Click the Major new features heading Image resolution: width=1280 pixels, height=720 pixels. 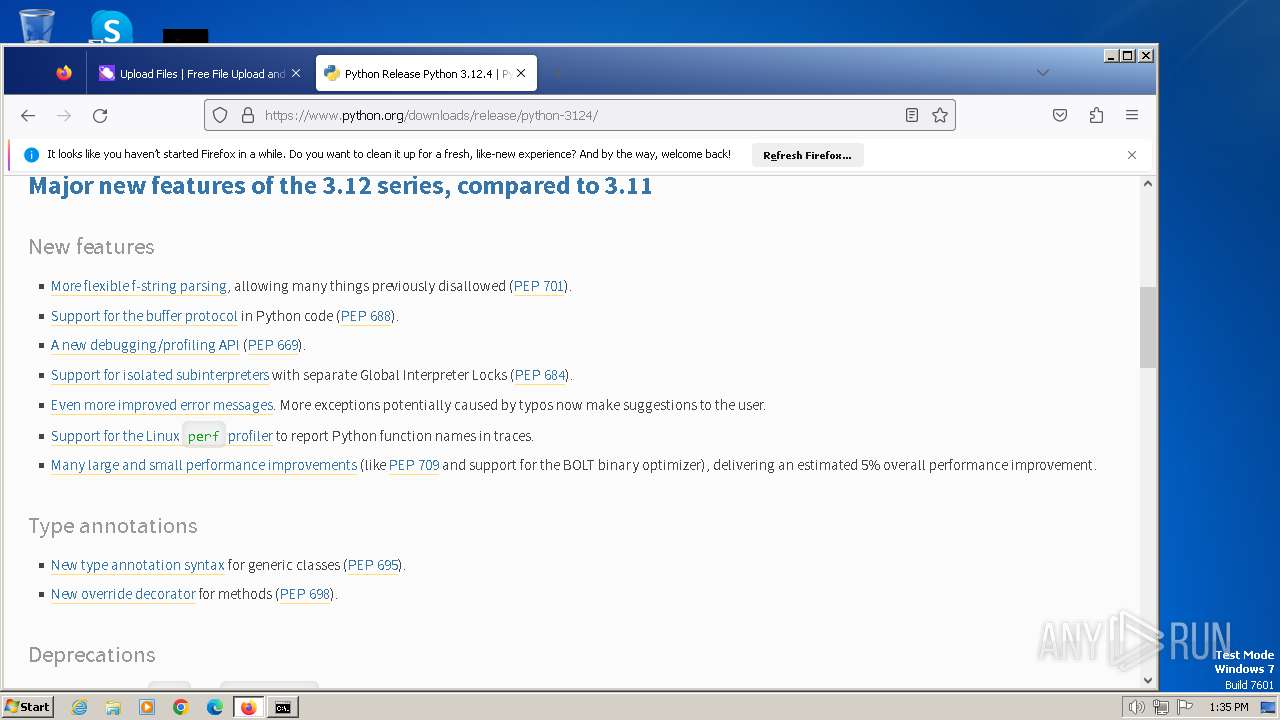[x=340, y=186]
